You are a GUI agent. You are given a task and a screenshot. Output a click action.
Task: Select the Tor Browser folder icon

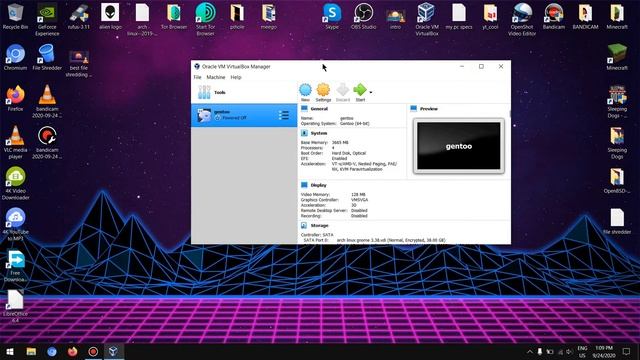point(174,17)
